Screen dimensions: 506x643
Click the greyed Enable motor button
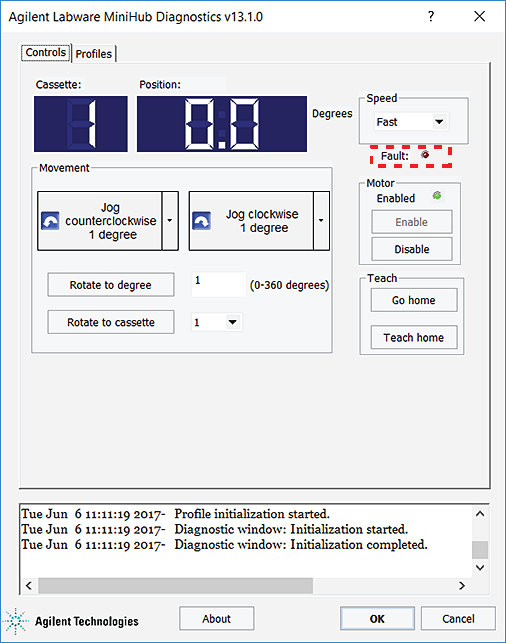tap(412, 222)
